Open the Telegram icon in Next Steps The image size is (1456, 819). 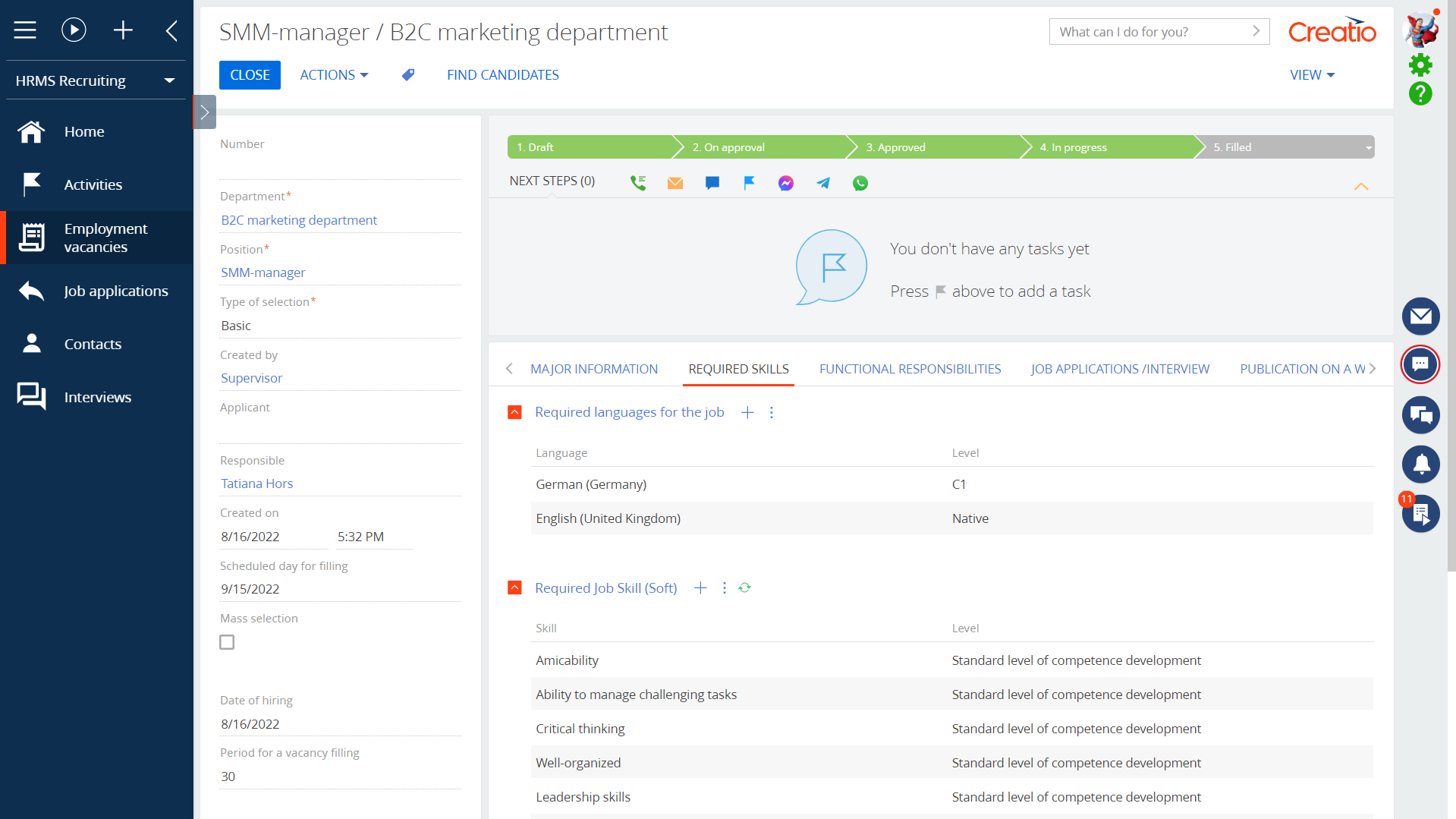pos(822,183)
